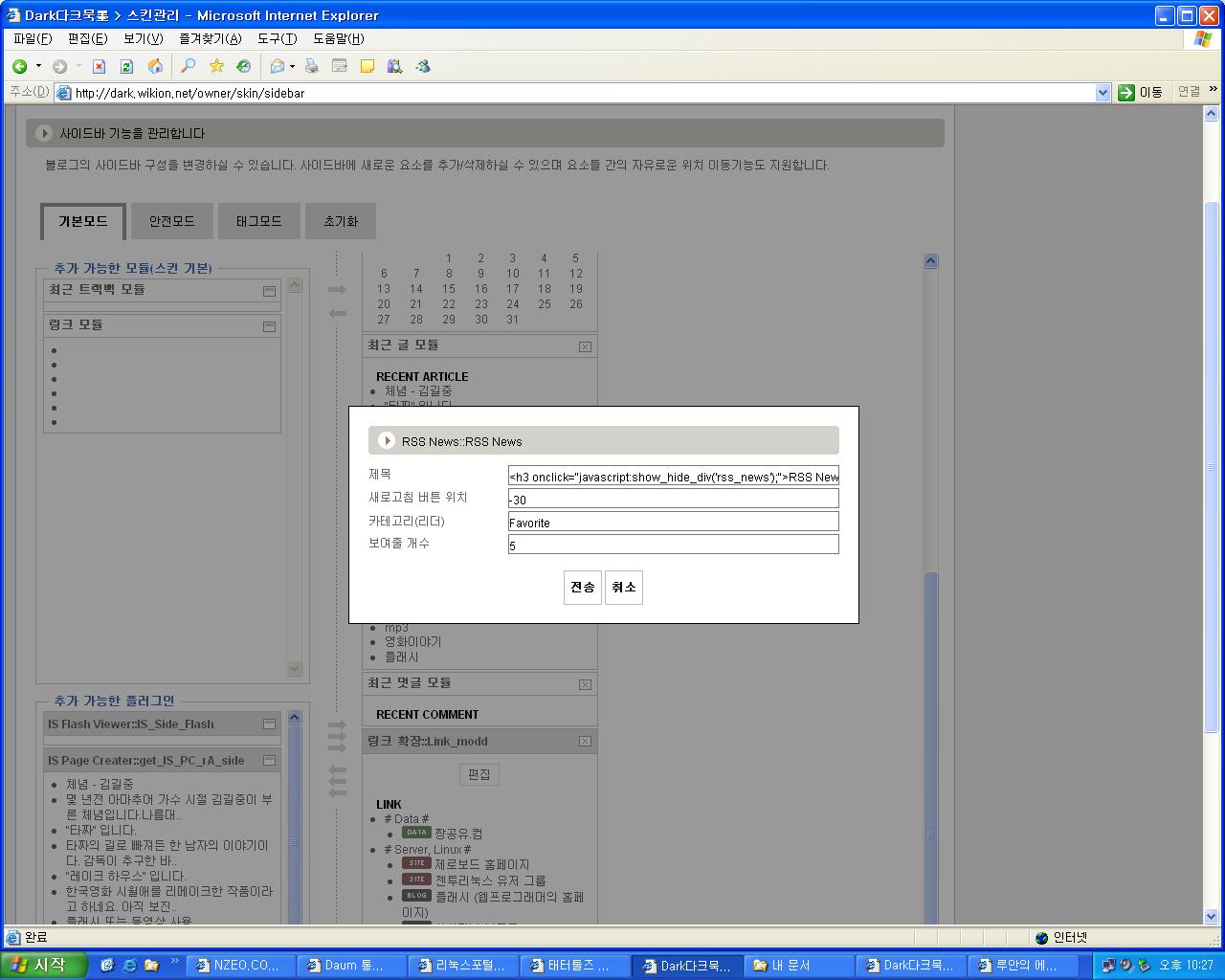Remove the 최근 글 모듈 with its X icon
The image size is (1225, 980).
point(585,346)
